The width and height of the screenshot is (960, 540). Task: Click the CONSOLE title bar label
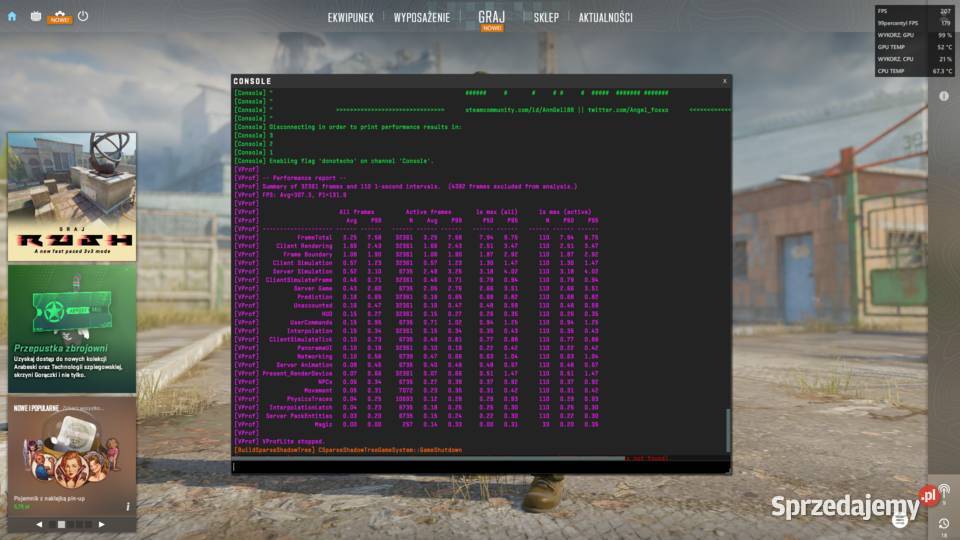[252, 81]
